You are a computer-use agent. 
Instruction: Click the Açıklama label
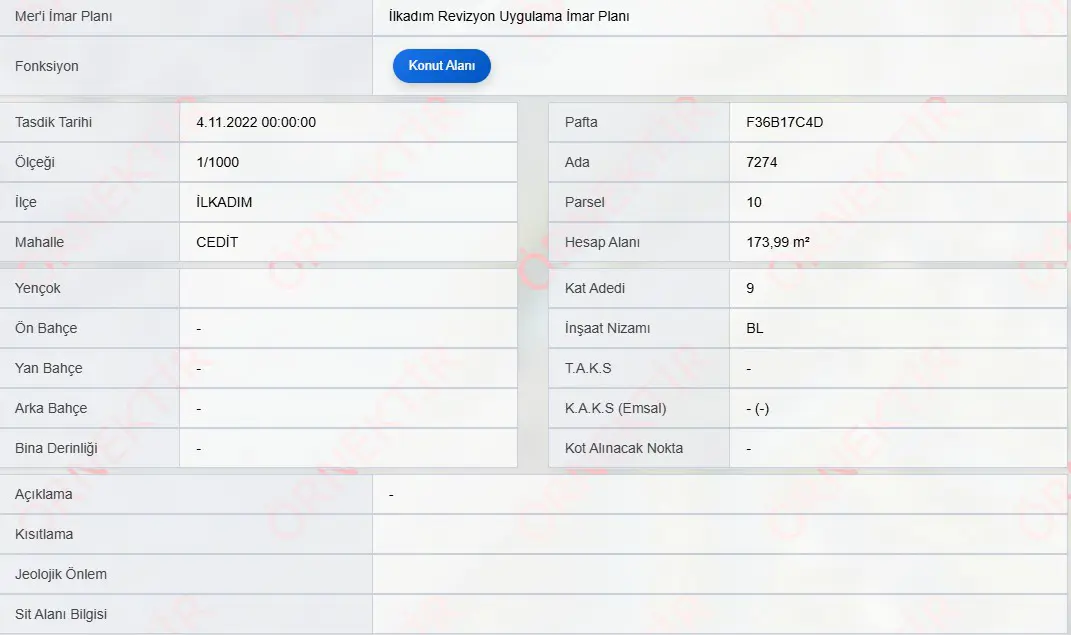tap(44, 494)
